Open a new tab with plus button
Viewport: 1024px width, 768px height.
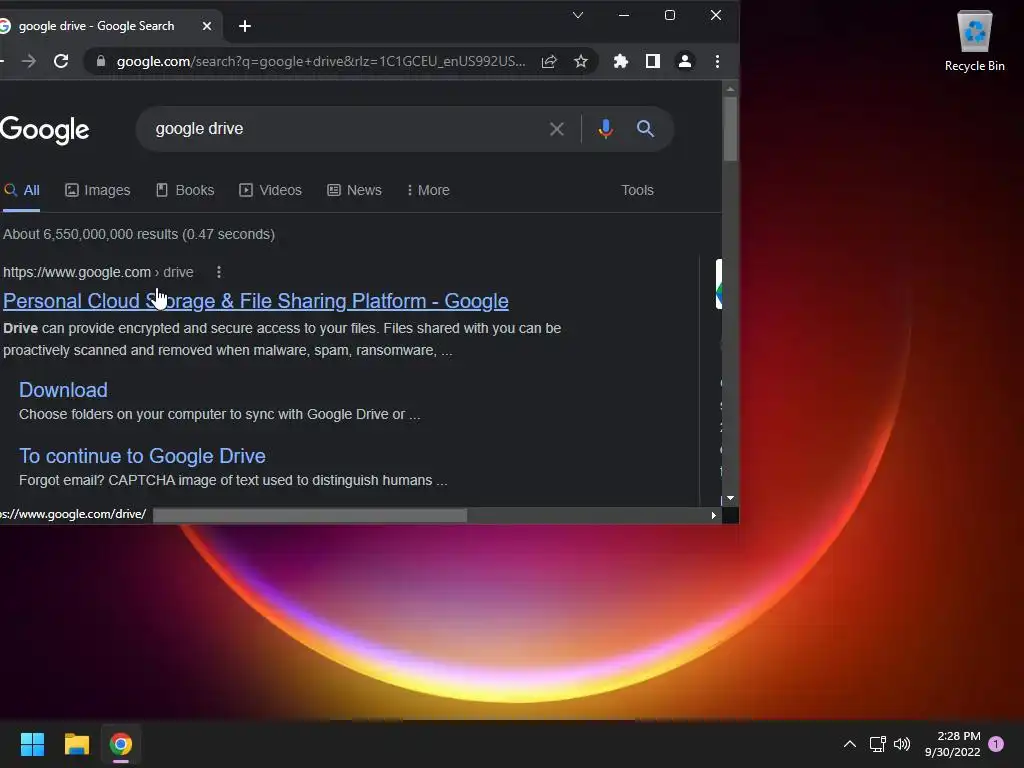(245, 26)
